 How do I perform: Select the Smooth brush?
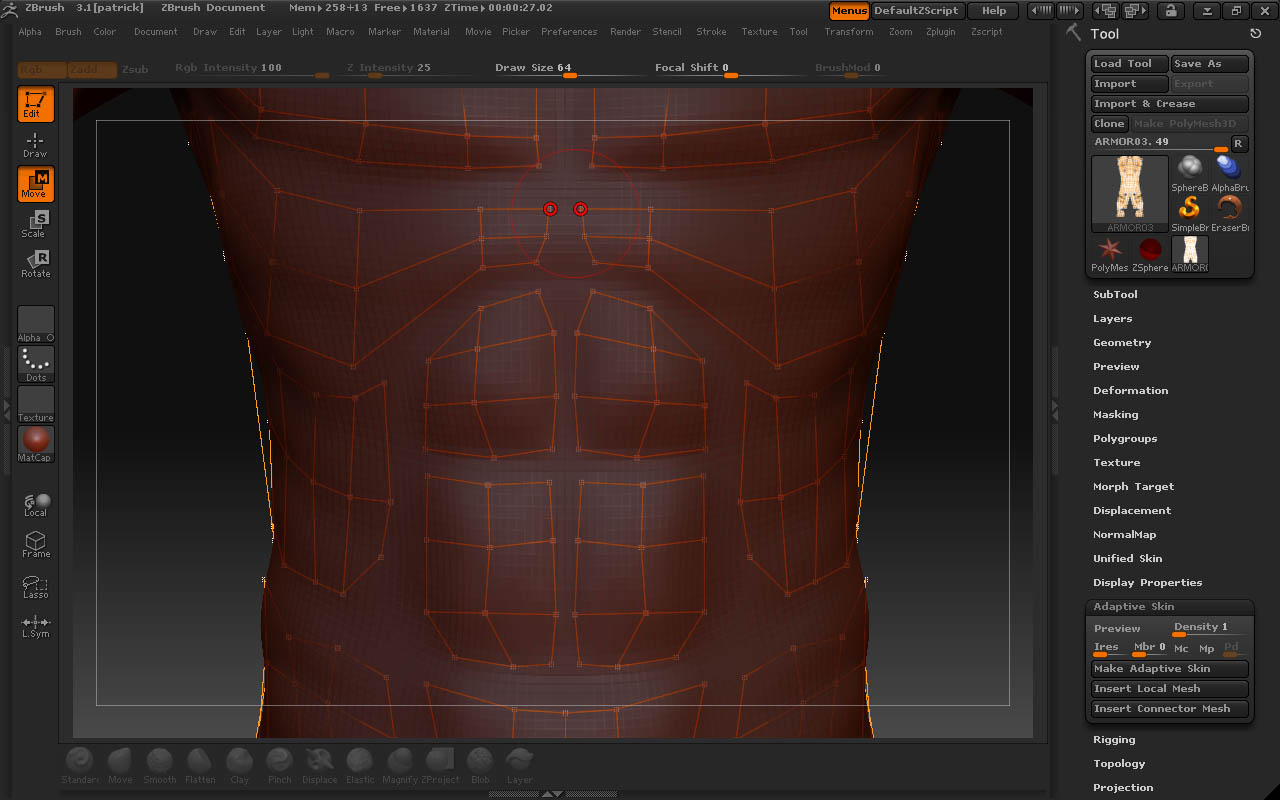[x=160, y=765]
